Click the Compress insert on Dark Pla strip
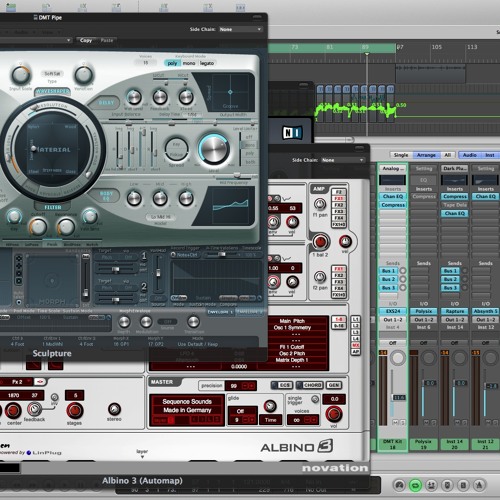This screenshot has width=500, height=500. pyautogui.click(x=455, y=196)
